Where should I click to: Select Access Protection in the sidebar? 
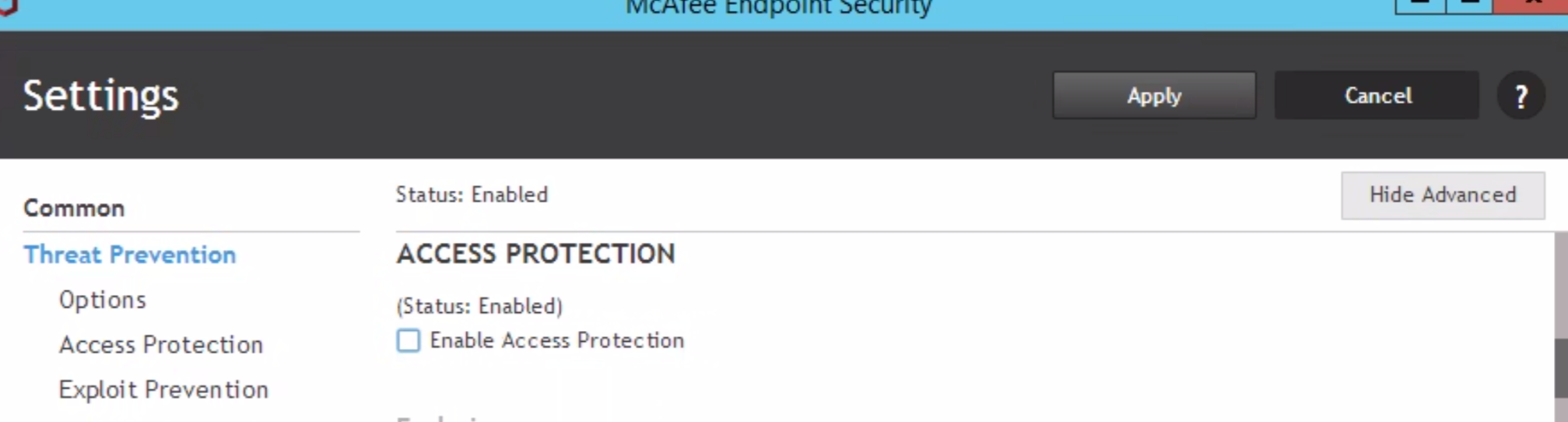[x=161, y=345]
